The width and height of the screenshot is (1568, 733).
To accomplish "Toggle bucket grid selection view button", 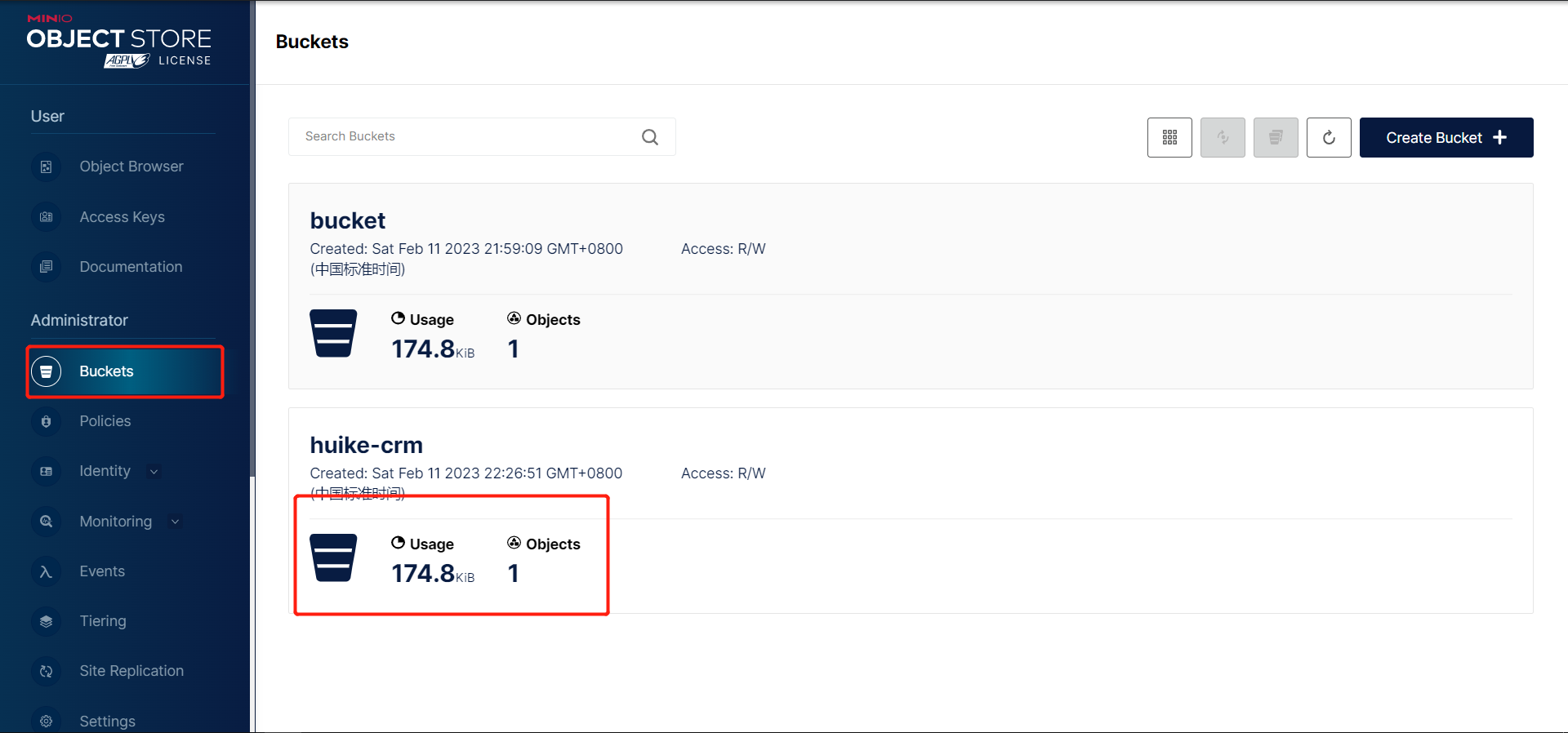I will pyautogui.click(x=1169, y=137).
